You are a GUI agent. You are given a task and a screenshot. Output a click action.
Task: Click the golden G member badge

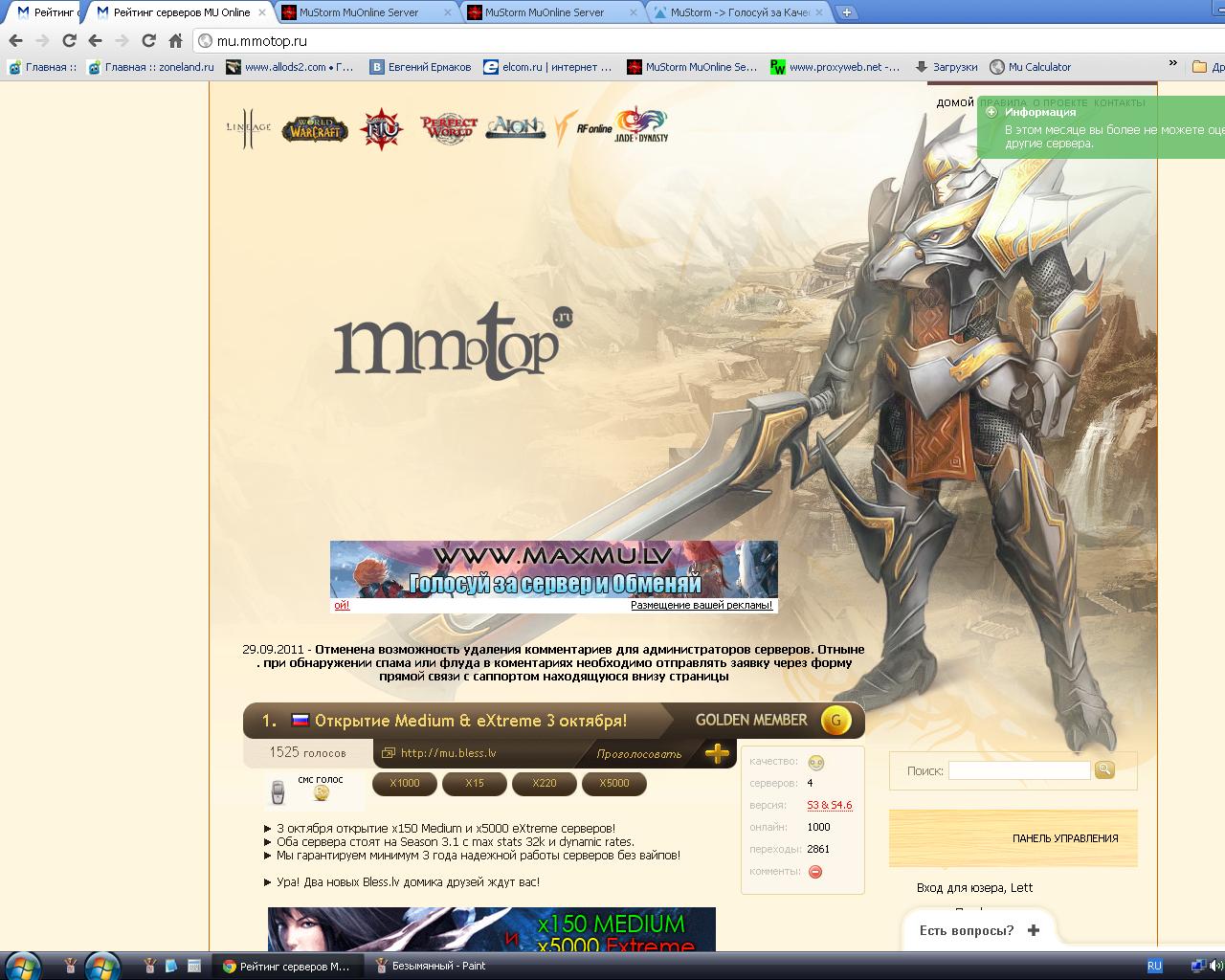point(835,720)
